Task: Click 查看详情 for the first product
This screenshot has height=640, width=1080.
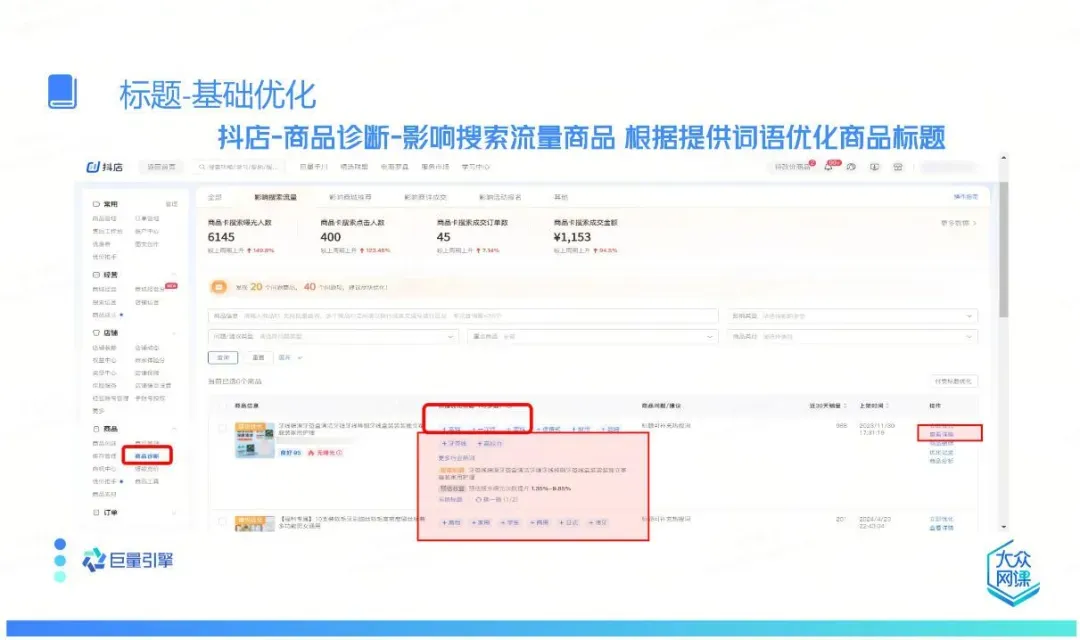Action: (x=942, y=435)
